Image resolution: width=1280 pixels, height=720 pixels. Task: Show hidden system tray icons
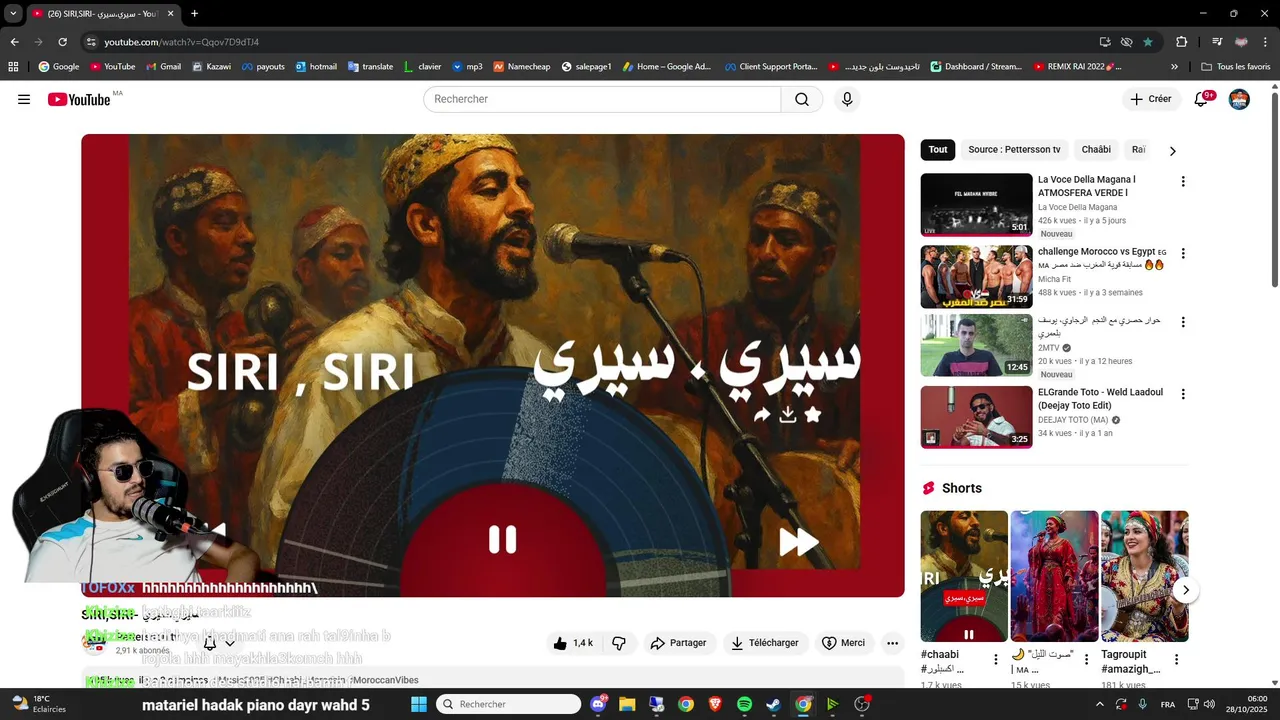pos(1100,704)
